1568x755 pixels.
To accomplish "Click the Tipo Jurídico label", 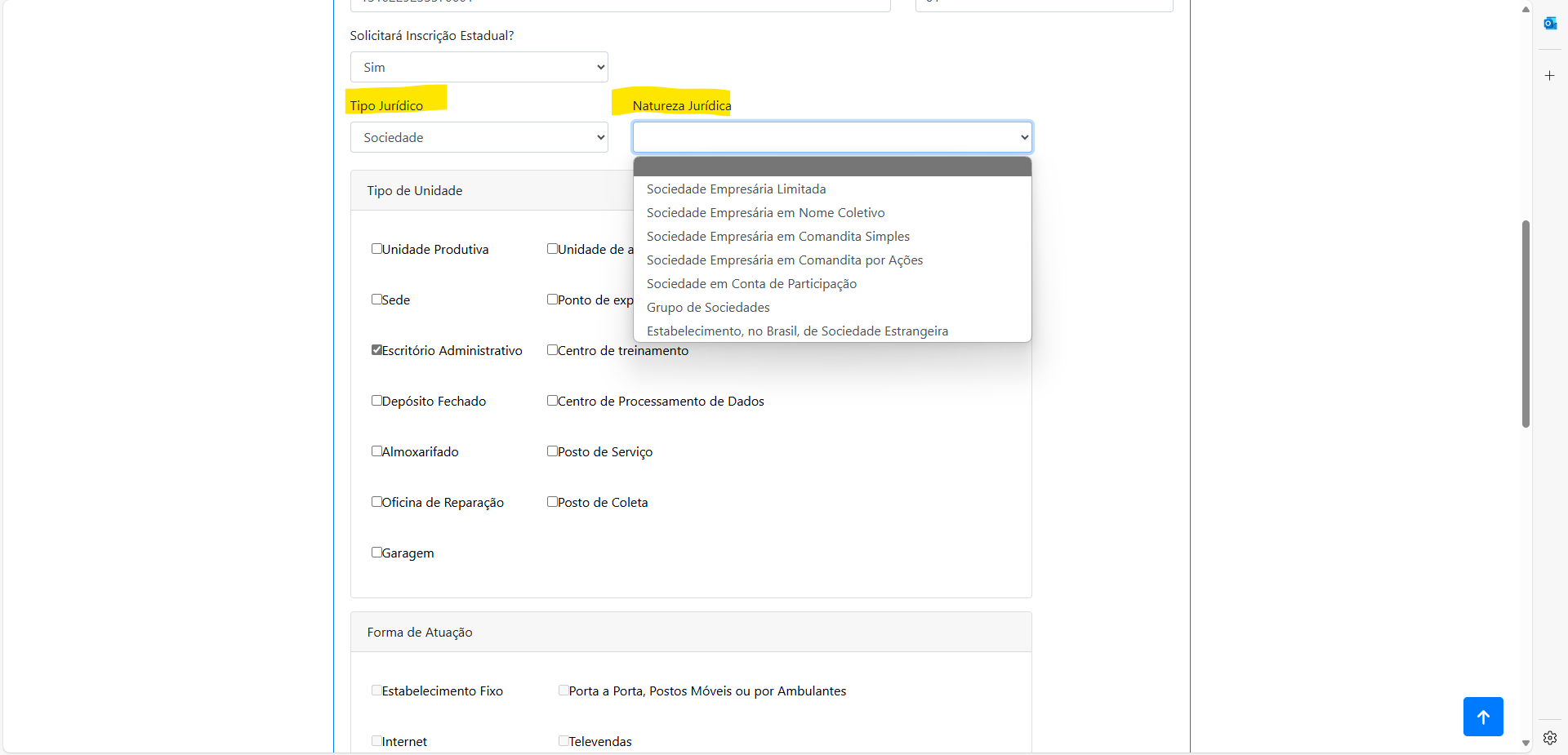I will [386, 105].
